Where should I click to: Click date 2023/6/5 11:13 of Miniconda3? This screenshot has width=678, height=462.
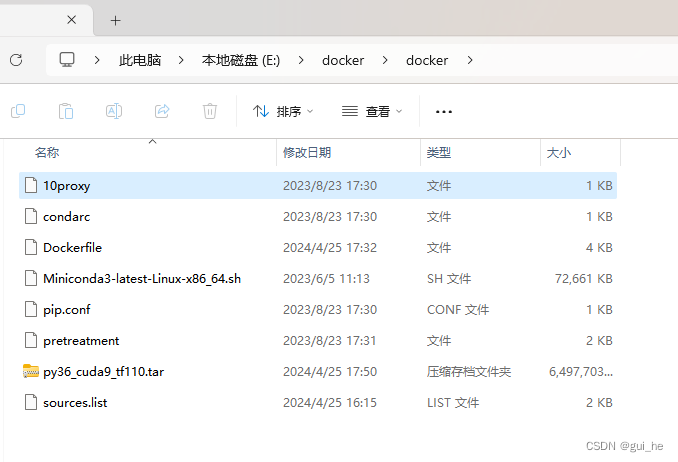(326, 279)
